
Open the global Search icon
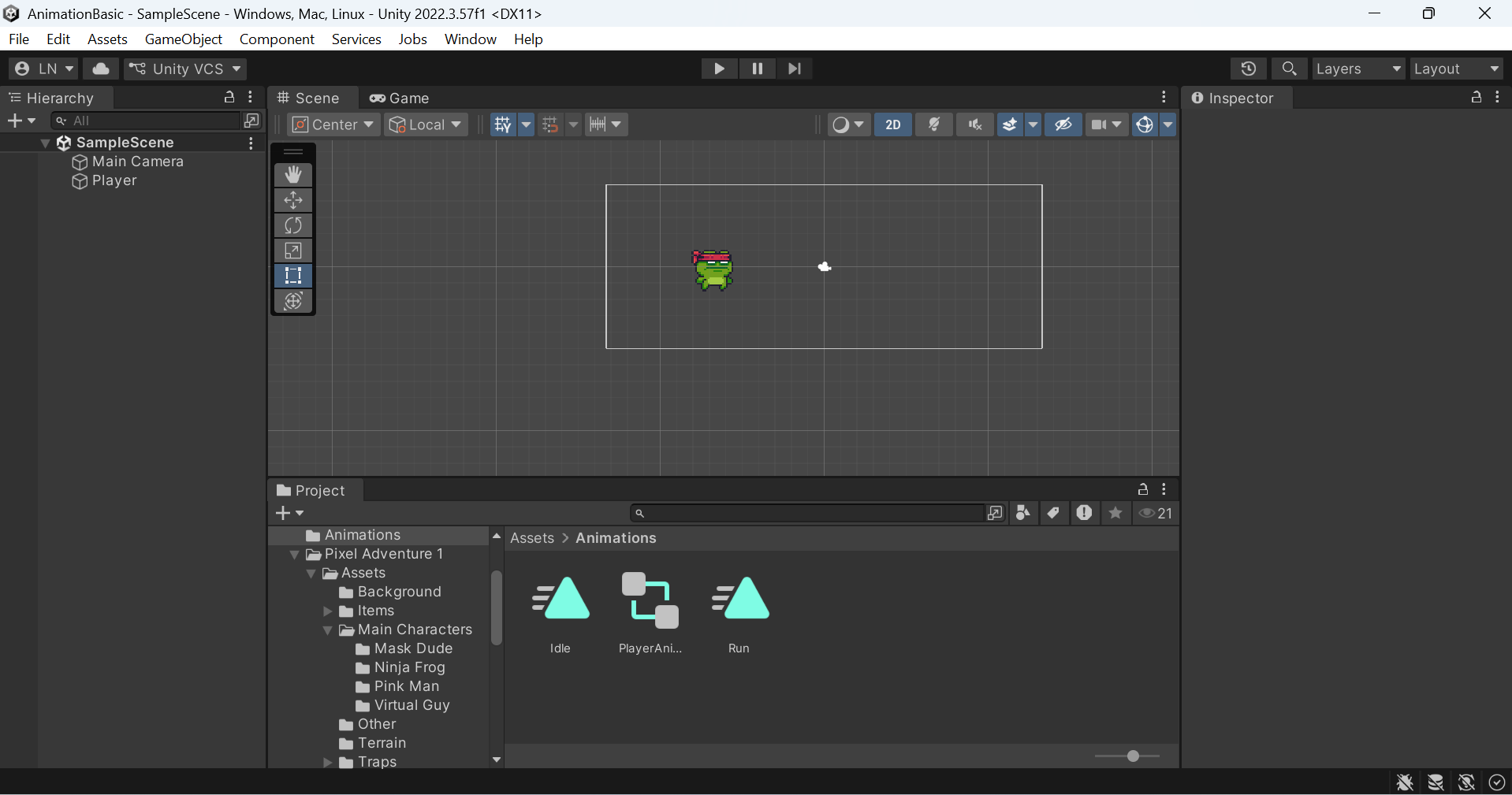pyautogui.click(x=1290, y=69)
